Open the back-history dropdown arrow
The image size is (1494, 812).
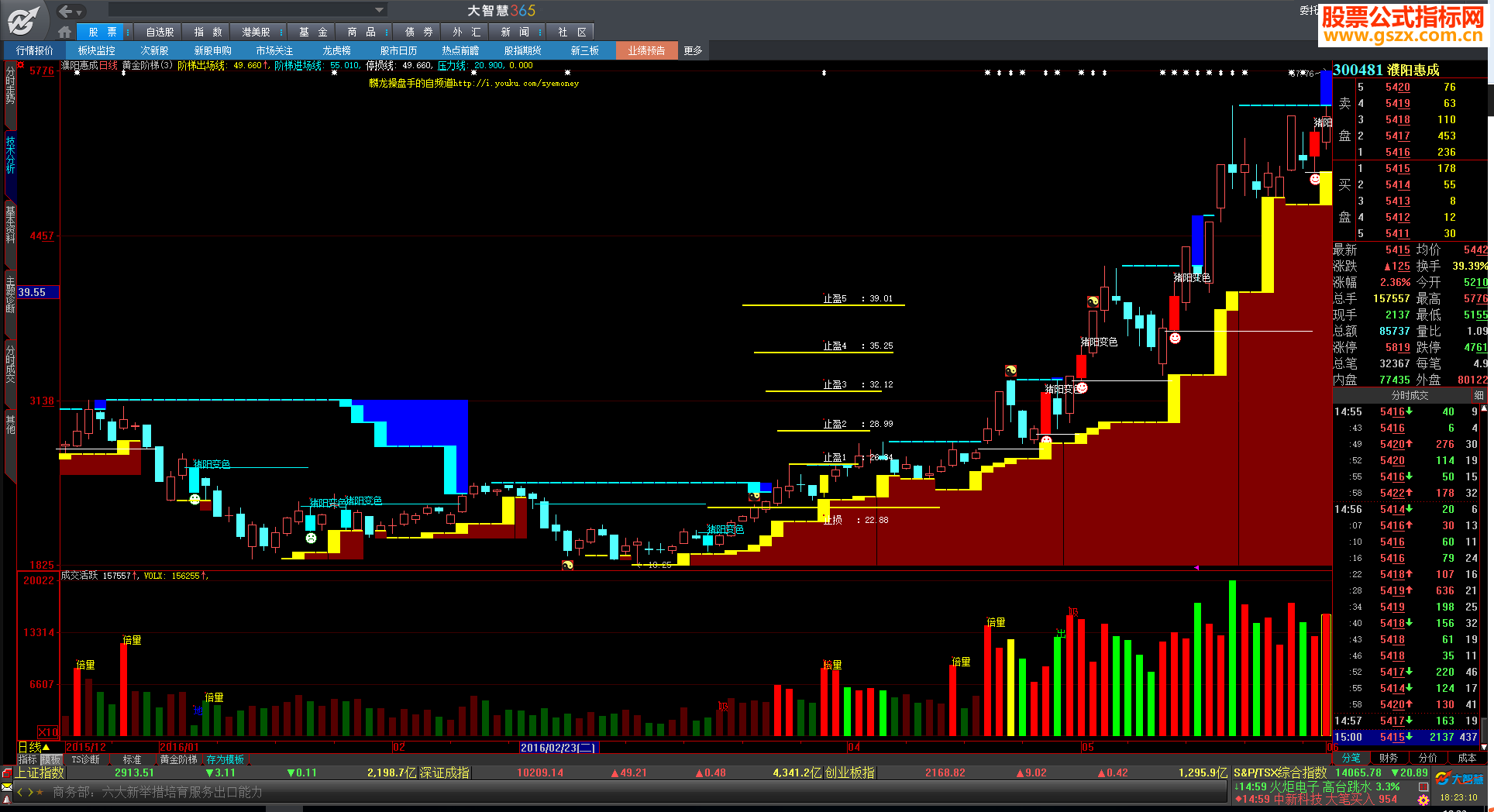pos(80,12)
